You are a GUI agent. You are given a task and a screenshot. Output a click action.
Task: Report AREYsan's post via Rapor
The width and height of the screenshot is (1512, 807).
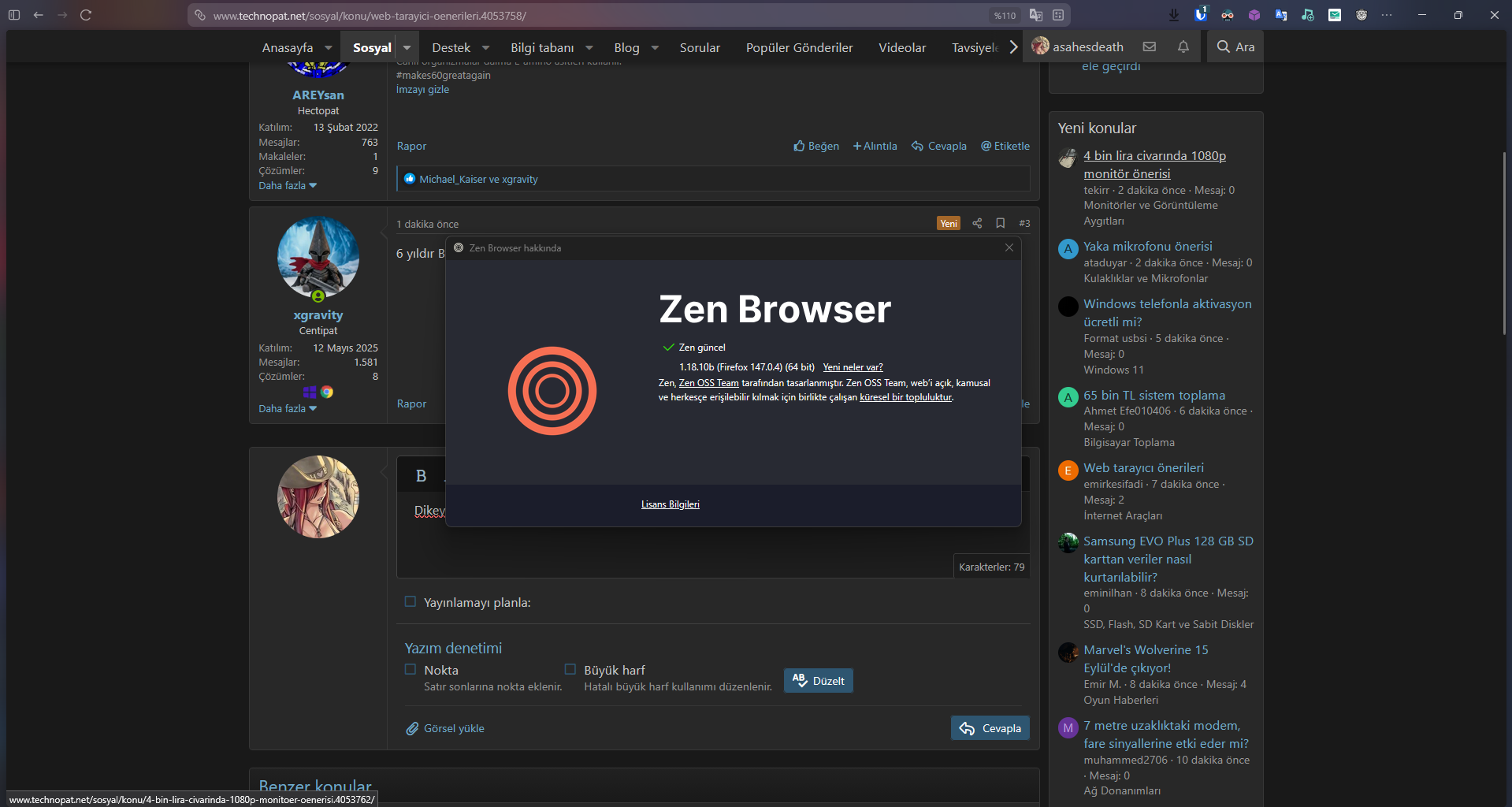coord(411,146)
